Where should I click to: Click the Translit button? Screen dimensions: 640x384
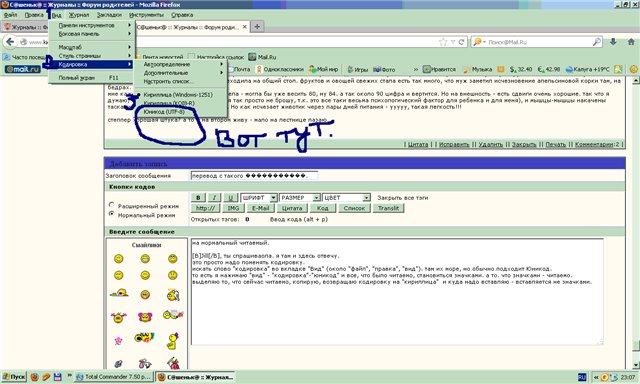pyautogui.click(x=388, y=208)
